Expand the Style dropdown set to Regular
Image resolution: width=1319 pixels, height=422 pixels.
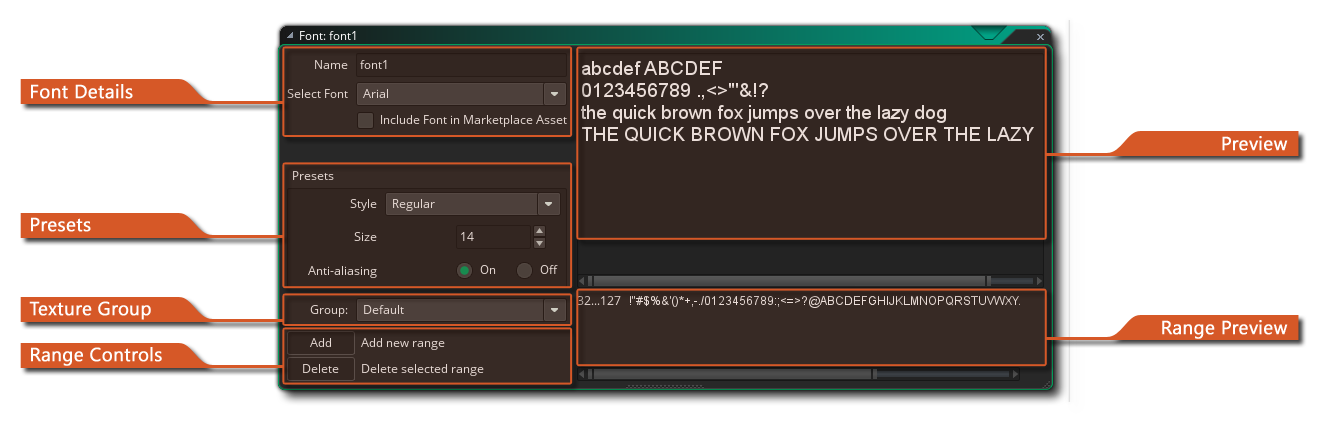click(547, 204)
